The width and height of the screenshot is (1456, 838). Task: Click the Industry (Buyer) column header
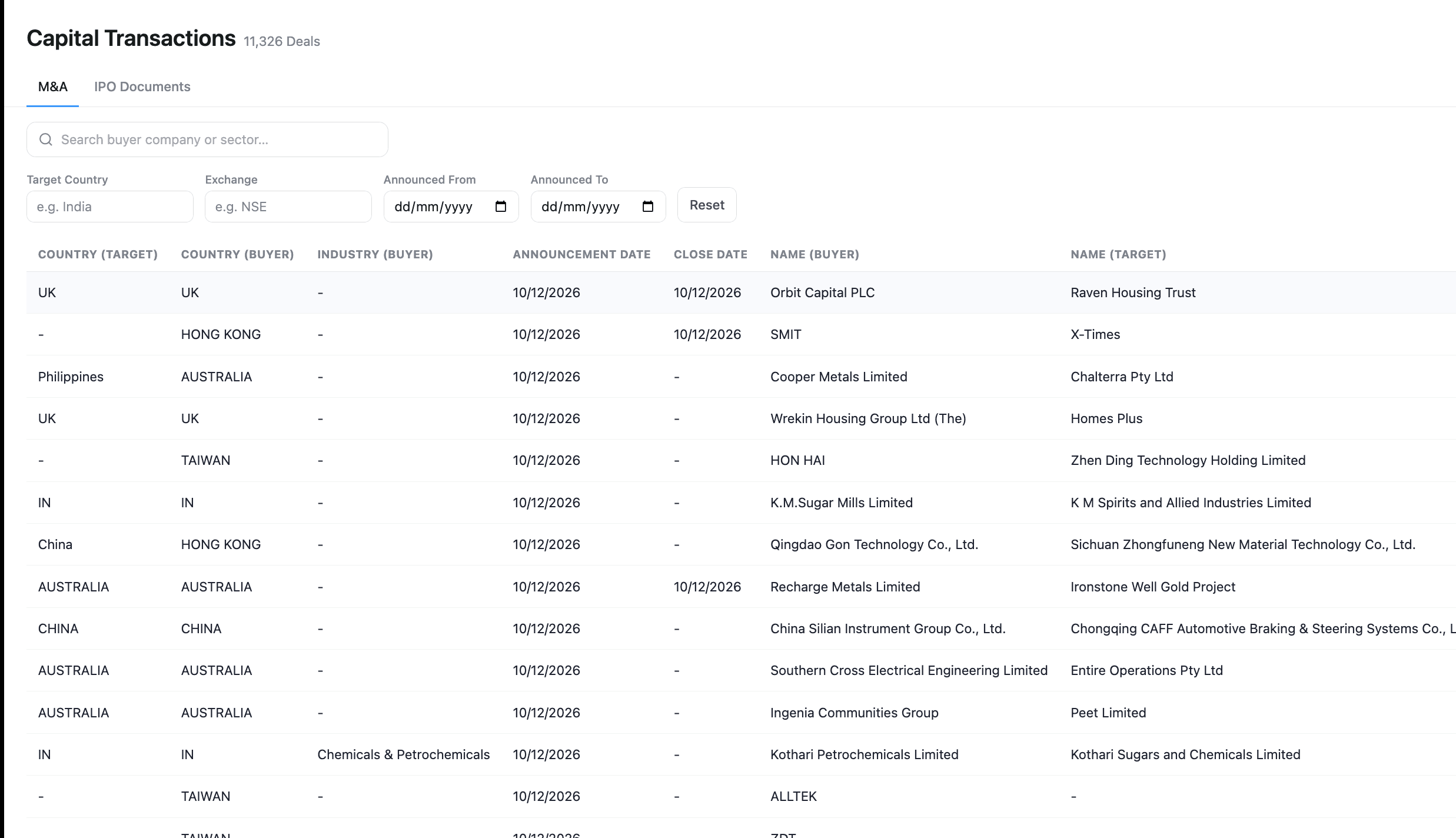point(375,254)
